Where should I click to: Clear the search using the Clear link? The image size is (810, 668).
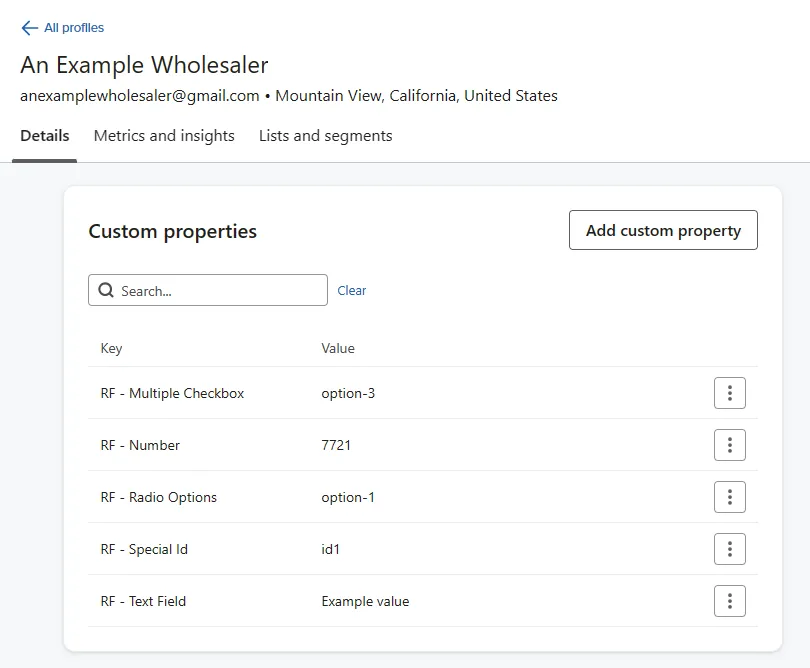coord(351,290)
